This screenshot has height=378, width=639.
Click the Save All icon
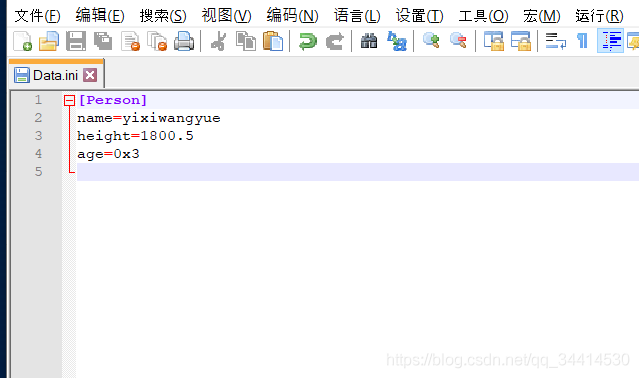[x=103, y=41]
